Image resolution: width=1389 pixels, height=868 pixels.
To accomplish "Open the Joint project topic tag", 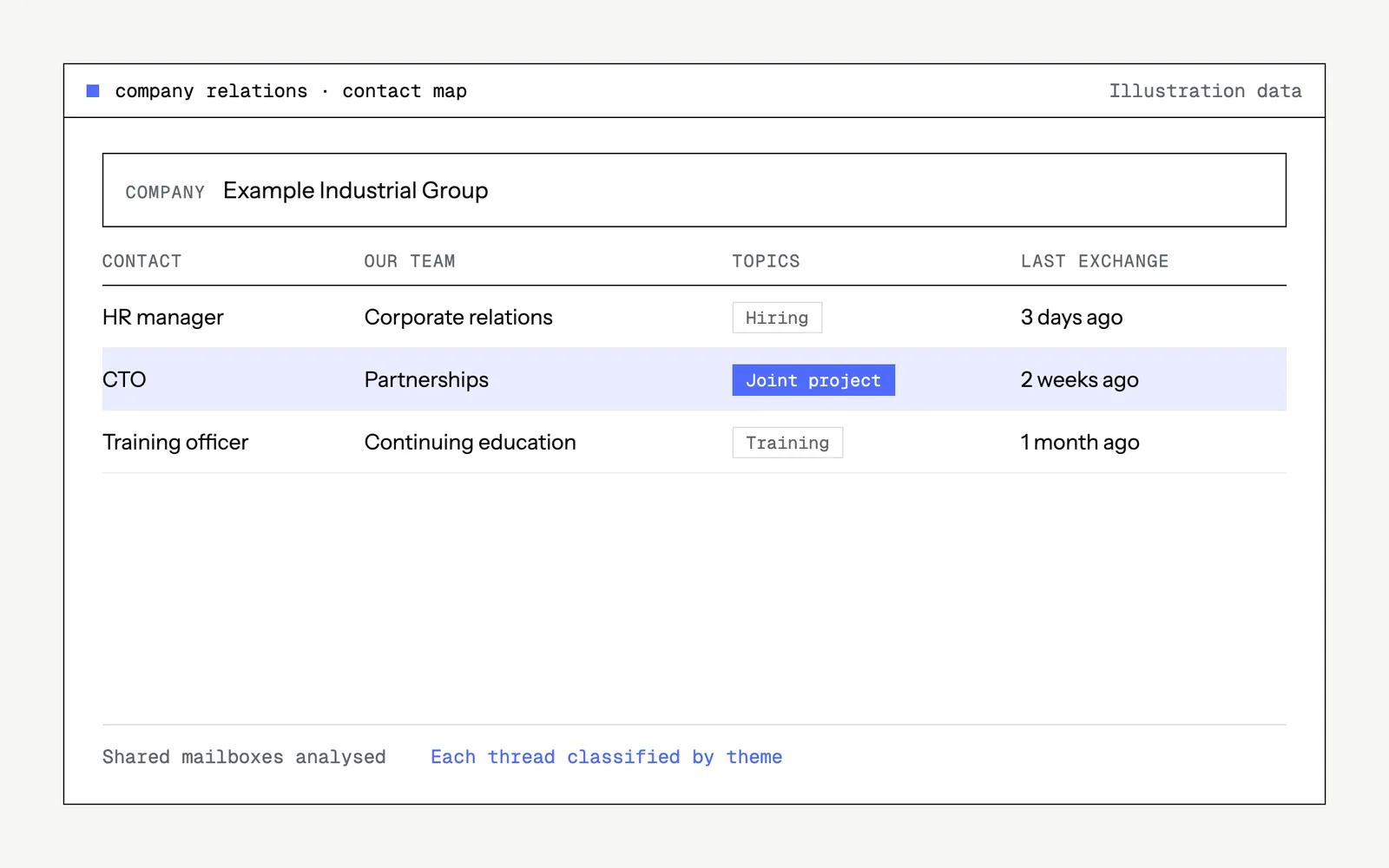I will point(813,380).
